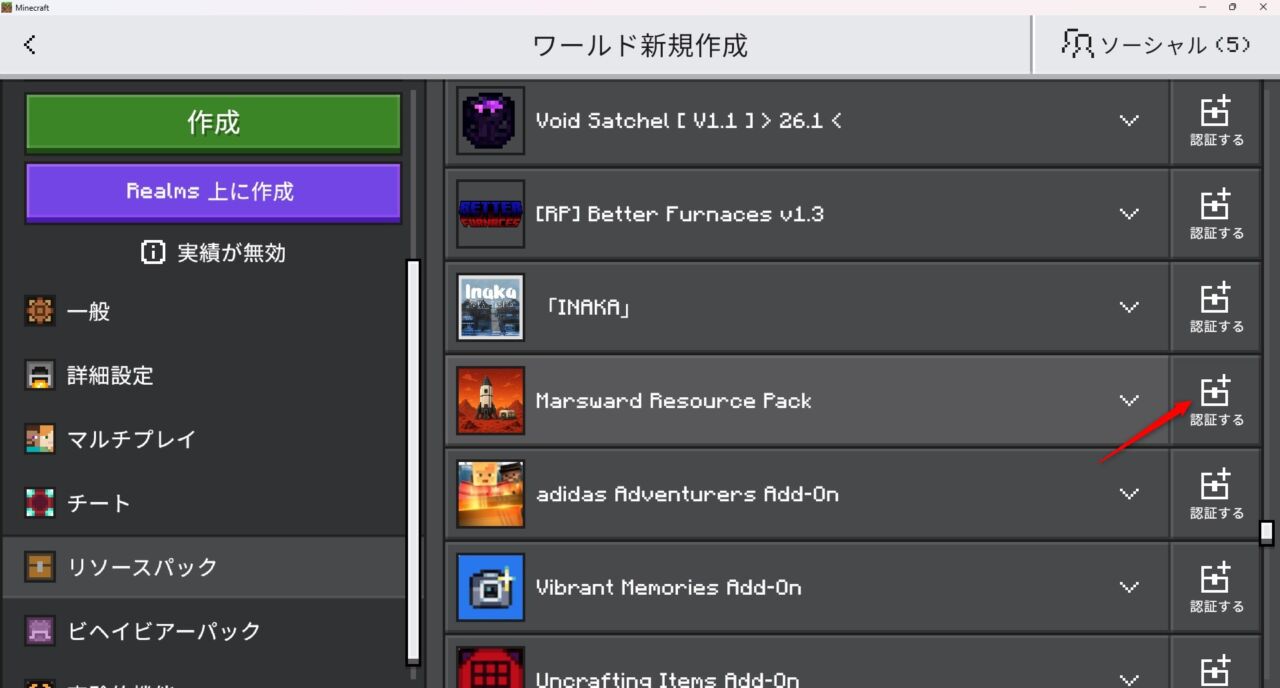Open the ソーシャル (5) friends panel
1280x688 pixels.
point(1157,45)
